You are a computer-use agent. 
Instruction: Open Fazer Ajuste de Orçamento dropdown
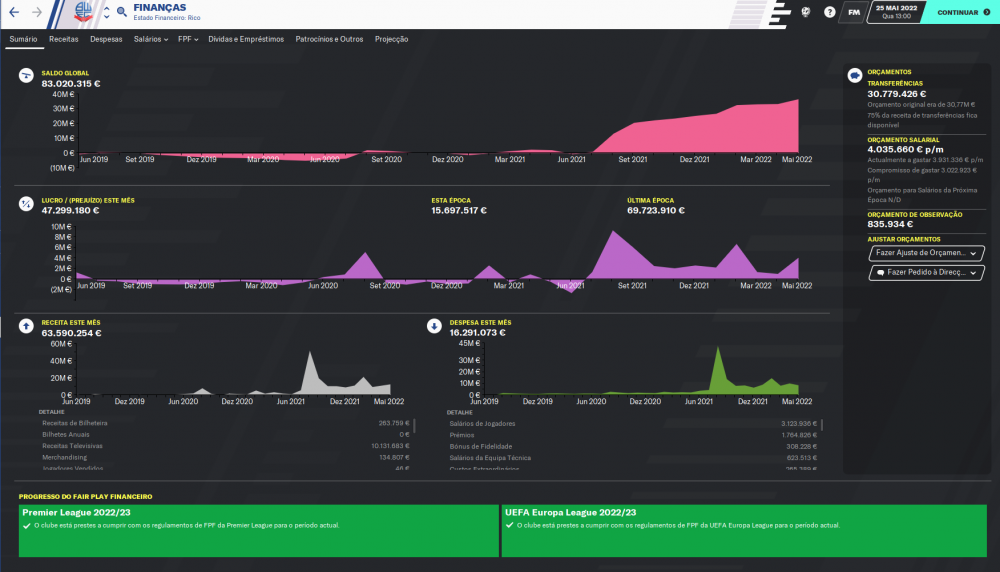926,253
